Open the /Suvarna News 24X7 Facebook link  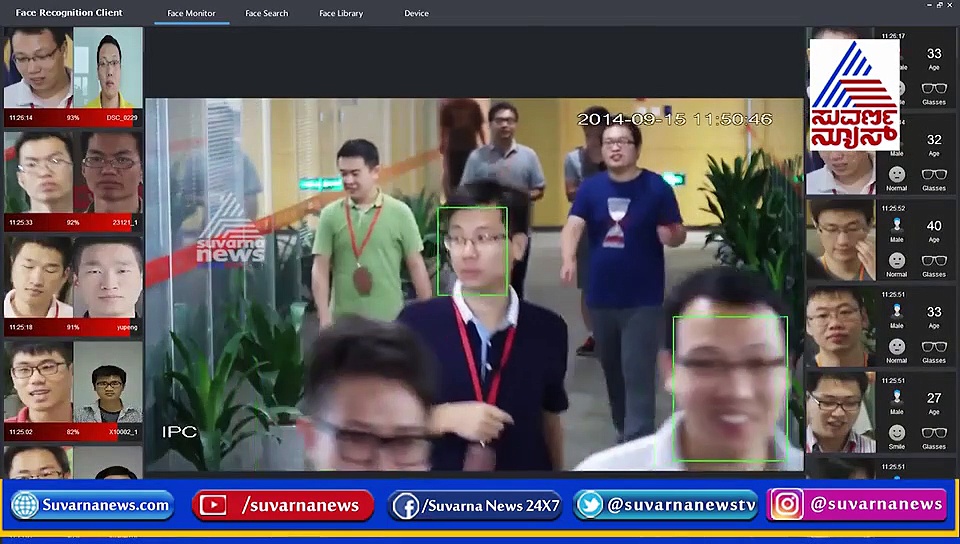tap(491, 506)
